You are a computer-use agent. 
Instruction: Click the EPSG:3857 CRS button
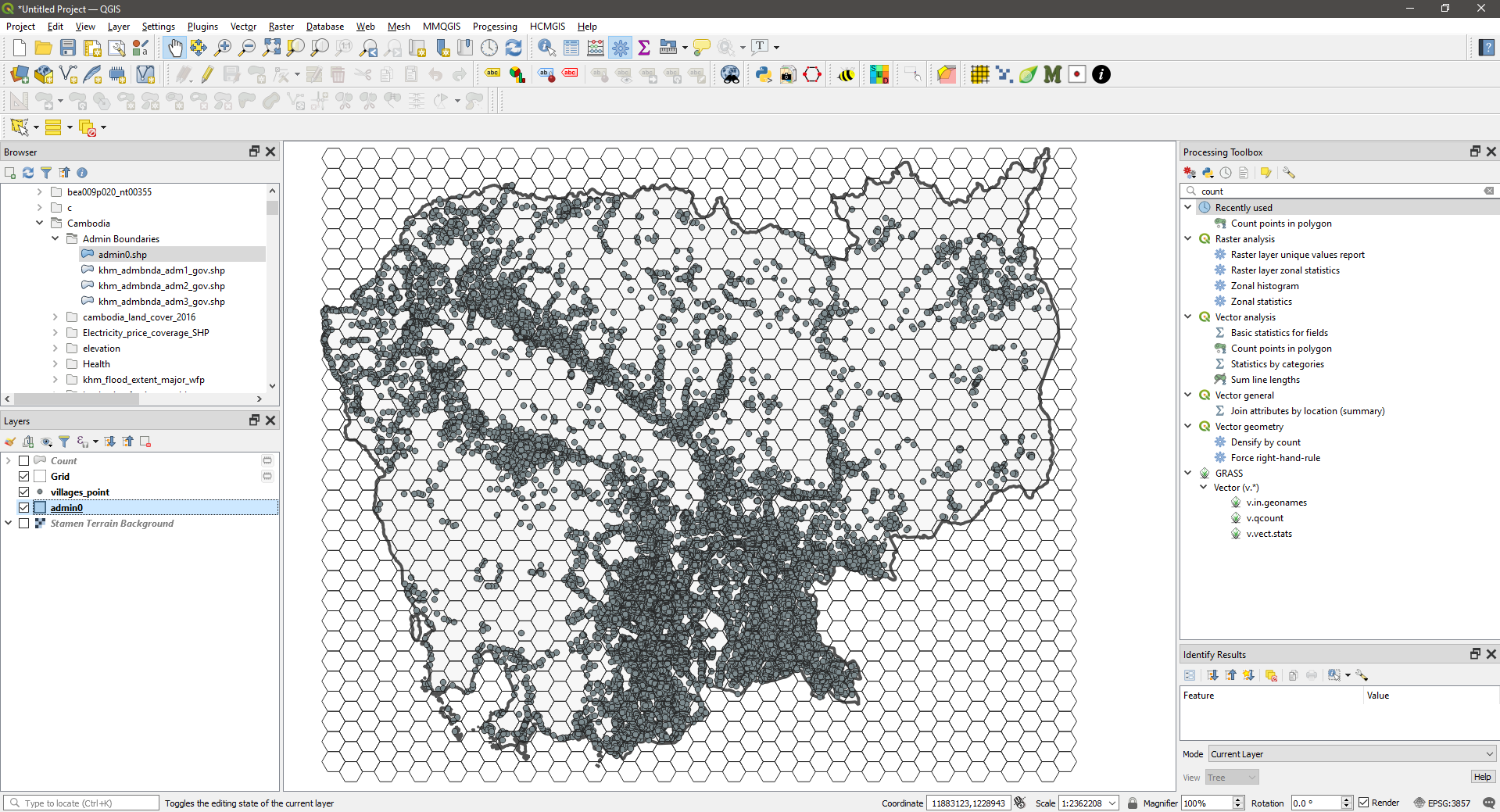coord(1442,803)
